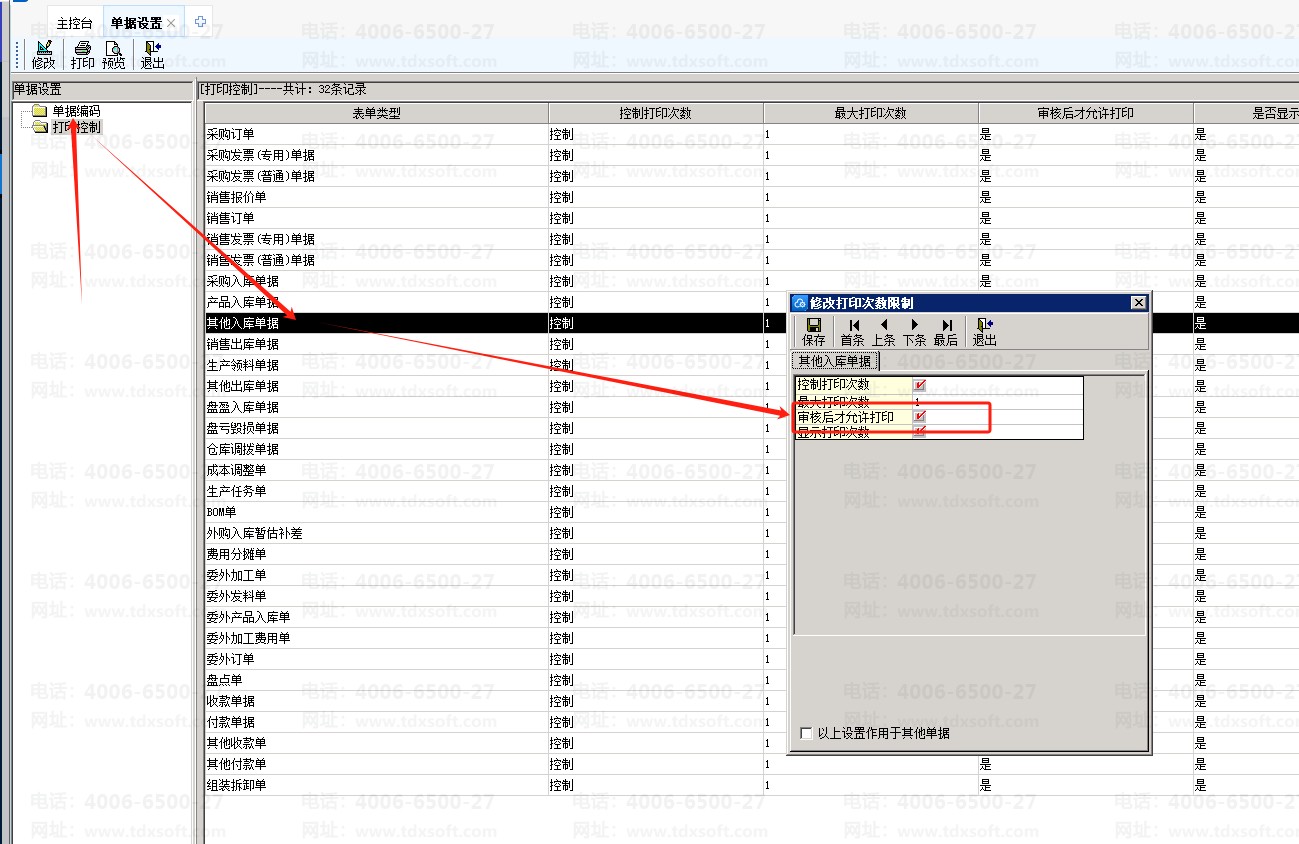Select highlighted 其他入库单据 row

coord(752,323)
